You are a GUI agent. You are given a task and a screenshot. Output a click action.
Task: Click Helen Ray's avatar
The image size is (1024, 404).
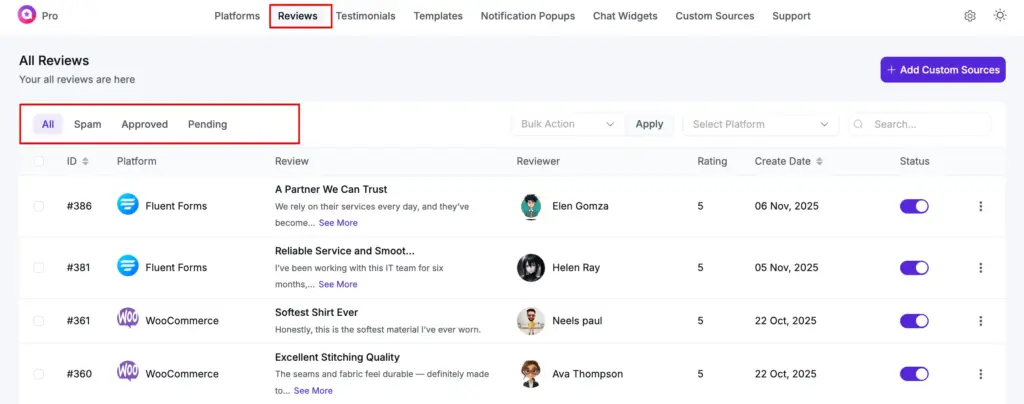(x=531, y=268)
